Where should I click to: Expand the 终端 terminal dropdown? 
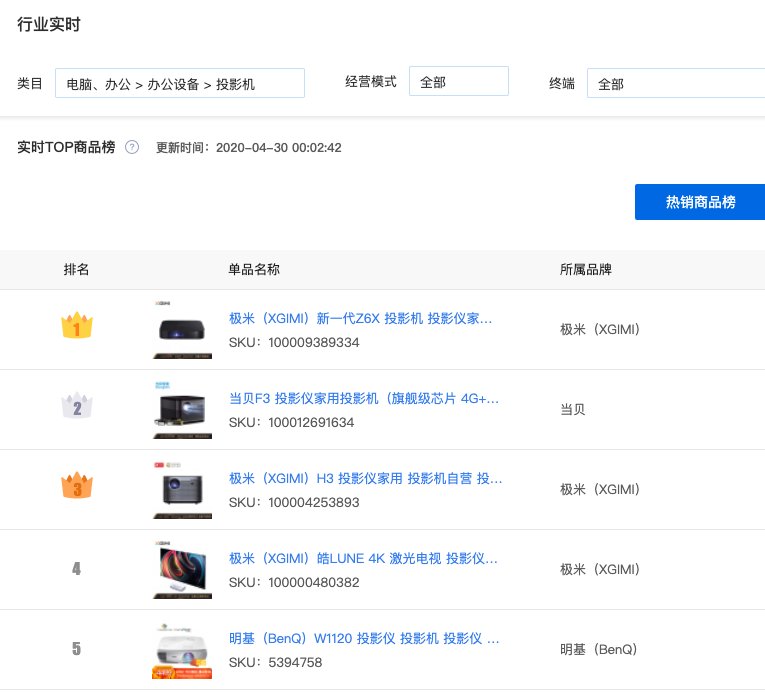click(x=675, y=84)
